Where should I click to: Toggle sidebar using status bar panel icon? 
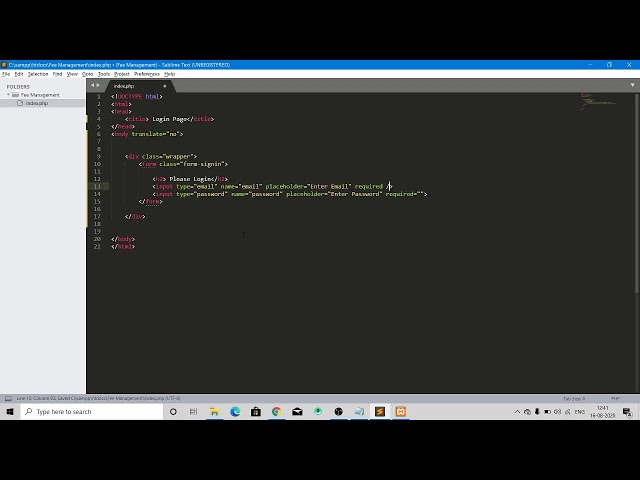(8, 398)
